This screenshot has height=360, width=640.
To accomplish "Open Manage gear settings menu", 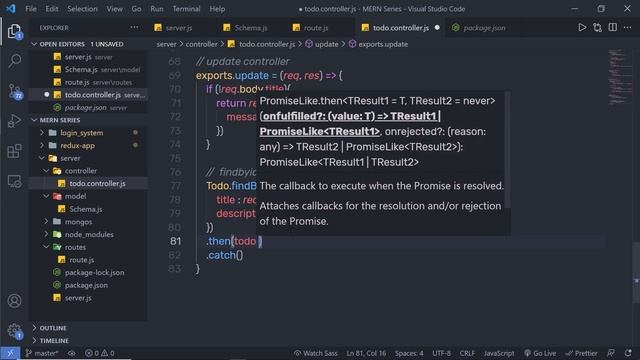I will coord(15,331).
